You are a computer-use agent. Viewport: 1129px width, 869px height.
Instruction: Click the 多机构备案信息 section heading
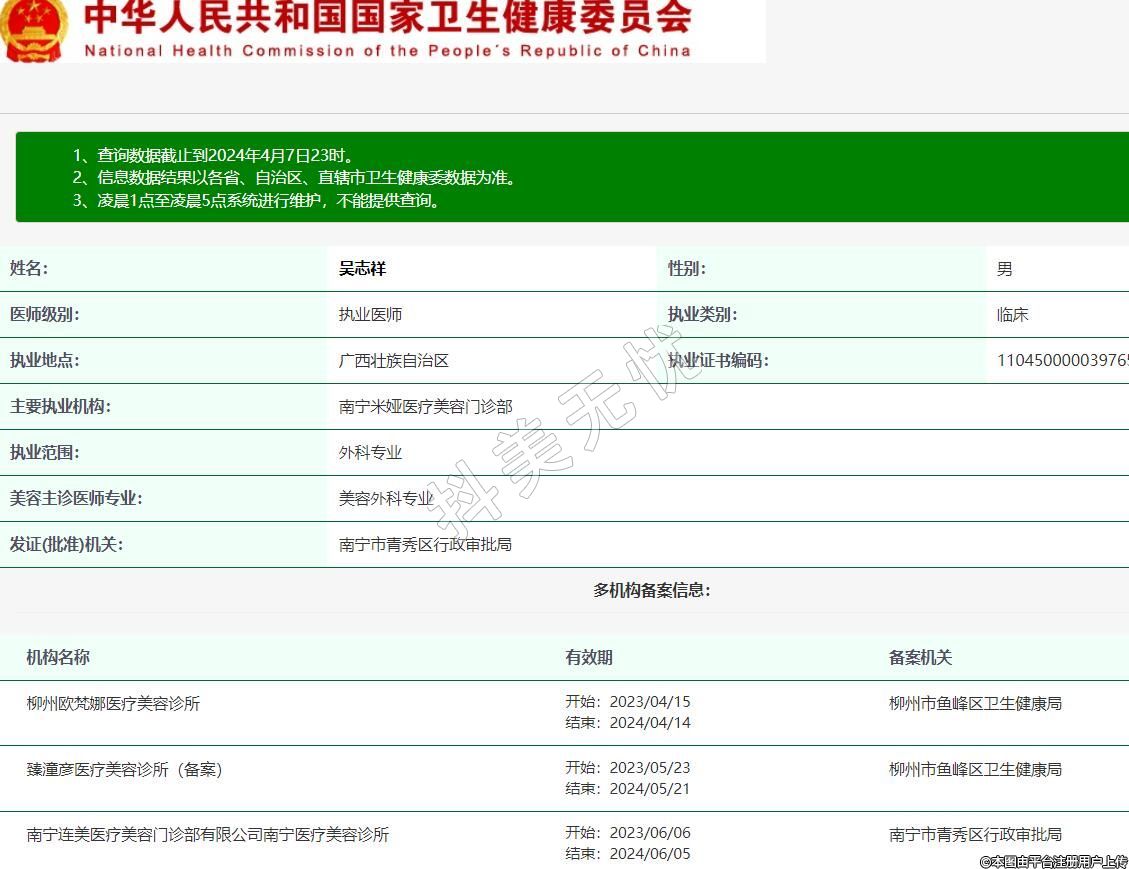click(x=651, y=590)
